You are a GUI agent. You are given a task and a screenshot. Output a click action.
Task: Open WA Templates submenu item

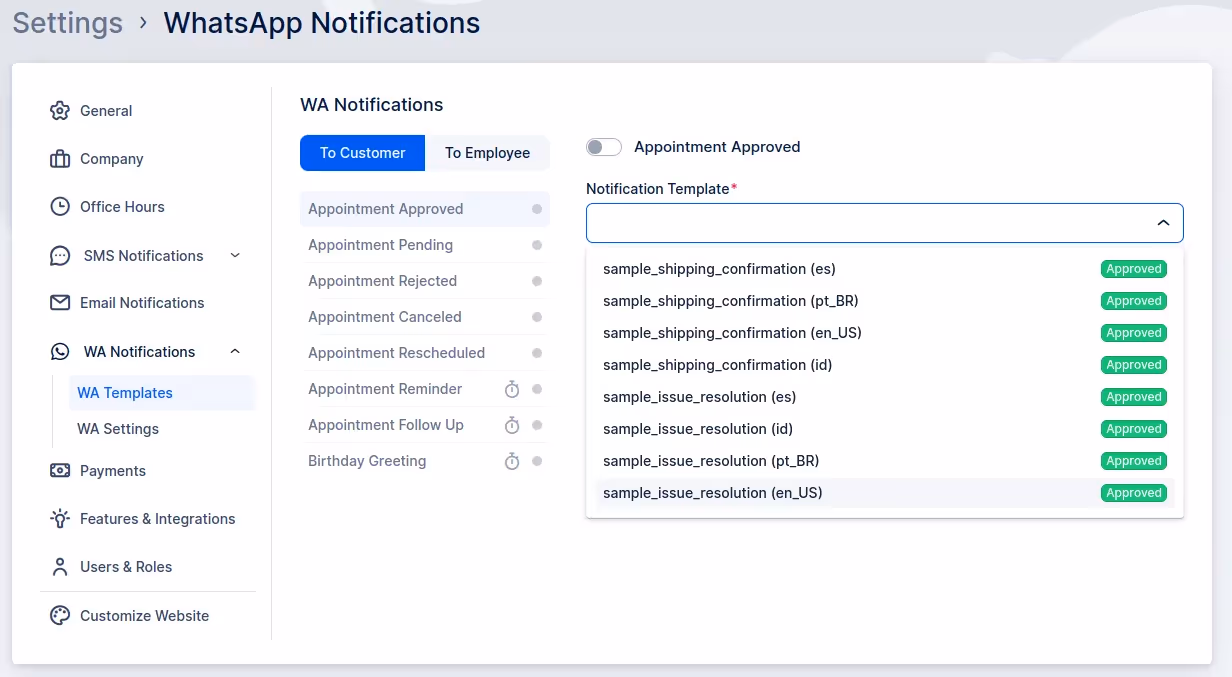pos(162,393)
